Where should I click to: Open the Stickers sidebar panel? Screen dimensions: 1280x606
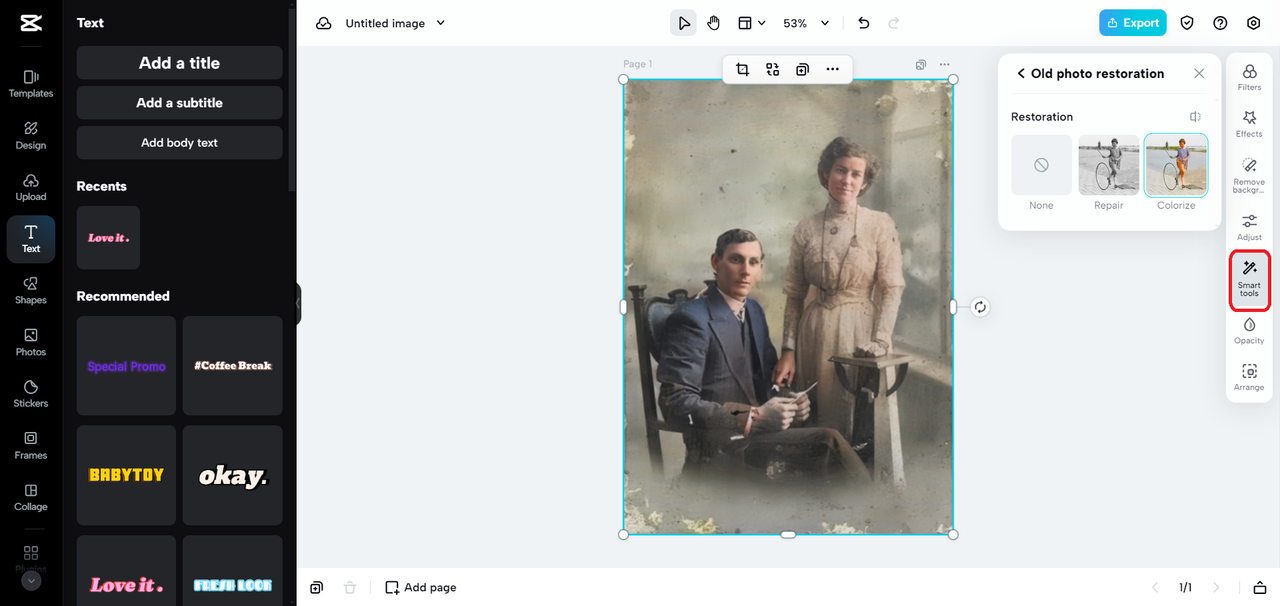[x=31, y=394]
